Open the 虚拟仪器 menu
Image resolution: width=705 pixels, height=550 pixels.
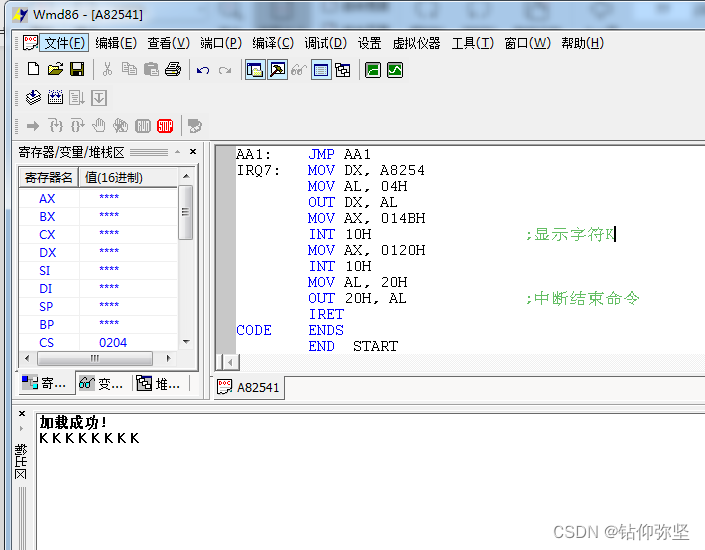click(416, 43)
